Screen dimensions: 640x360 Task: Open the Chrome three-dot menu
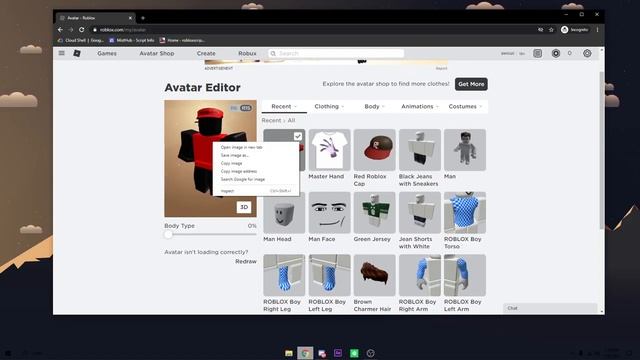(x=598, y=30)
